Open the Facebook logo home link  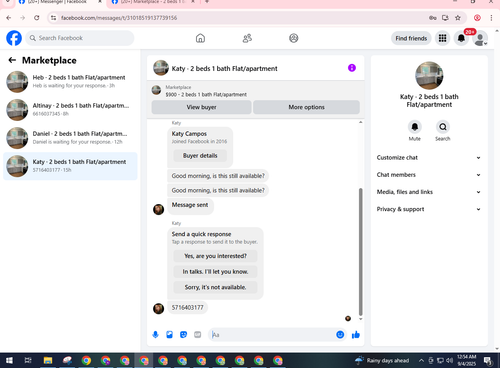(x=14, y=38)
